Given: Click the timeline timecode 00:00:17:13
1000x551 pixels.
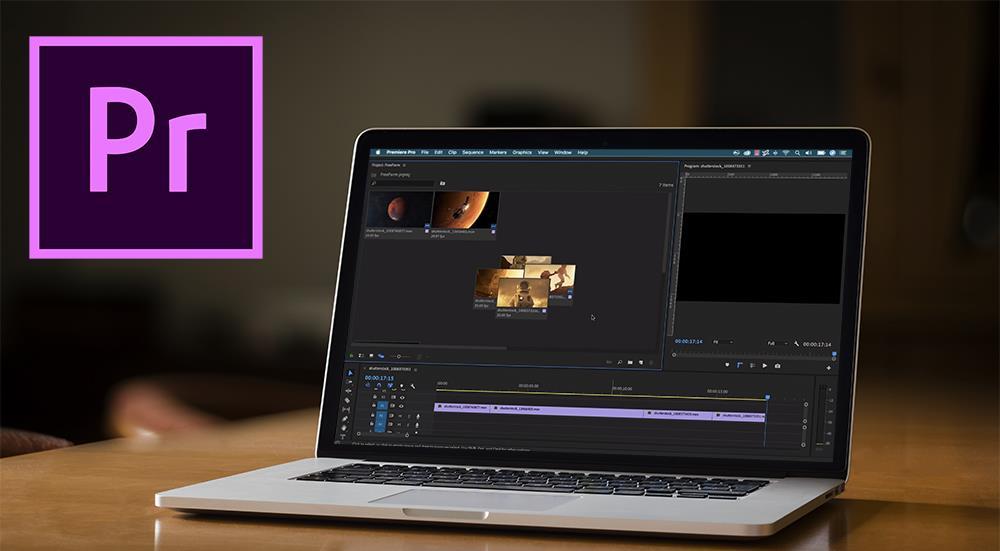Looking at the screenshot, I should [x=379, y=378].
